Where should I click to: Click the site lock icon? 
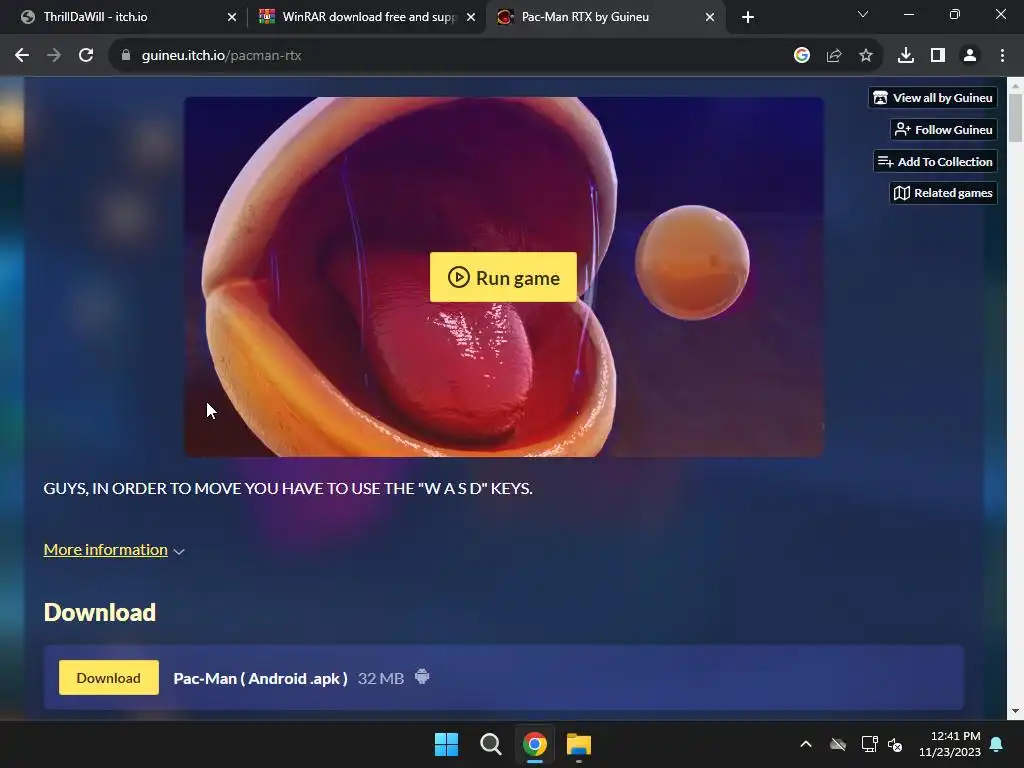point(126,56)
